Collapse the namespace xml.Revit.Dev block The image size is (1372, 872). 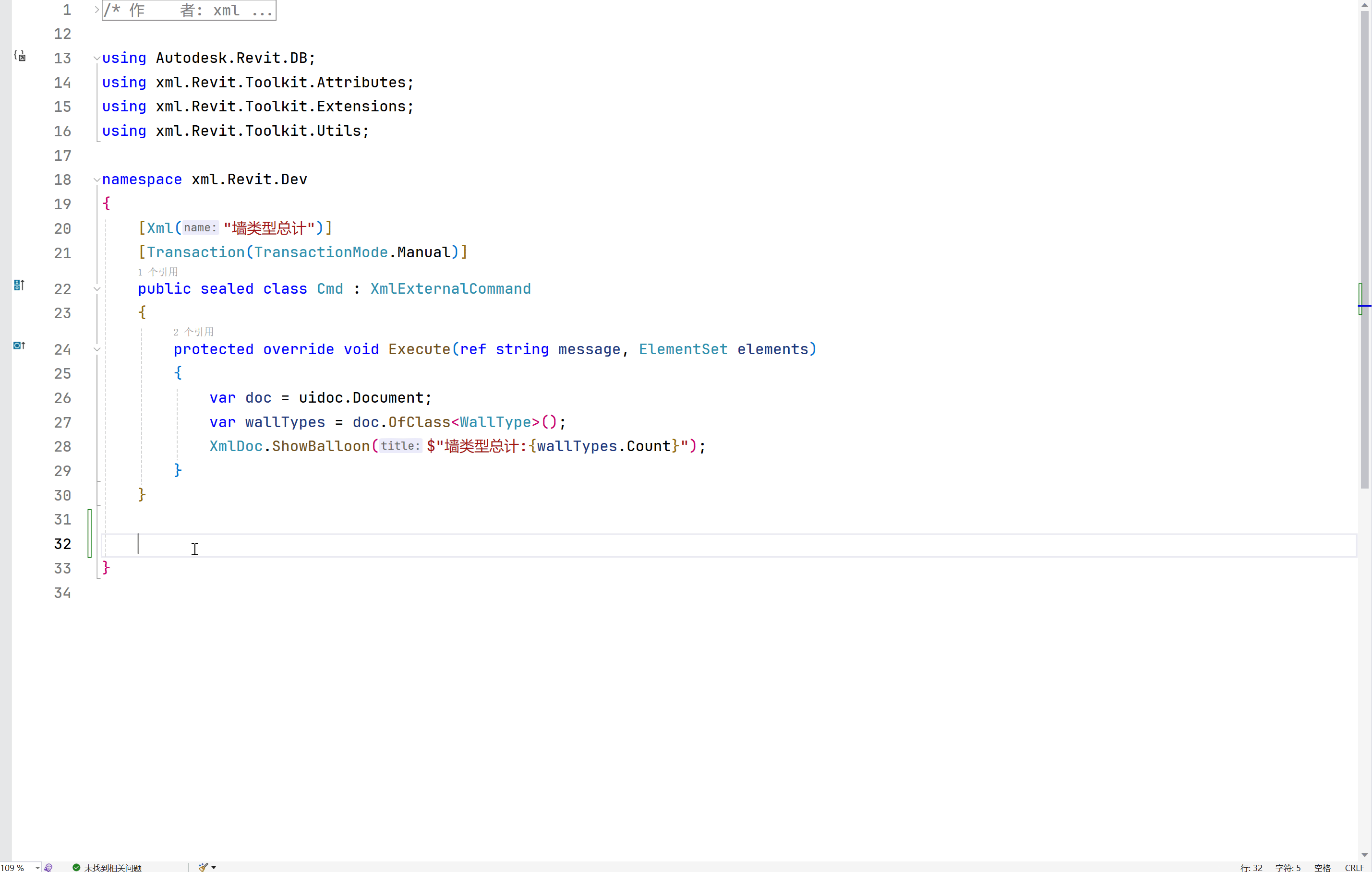[97, 180]
